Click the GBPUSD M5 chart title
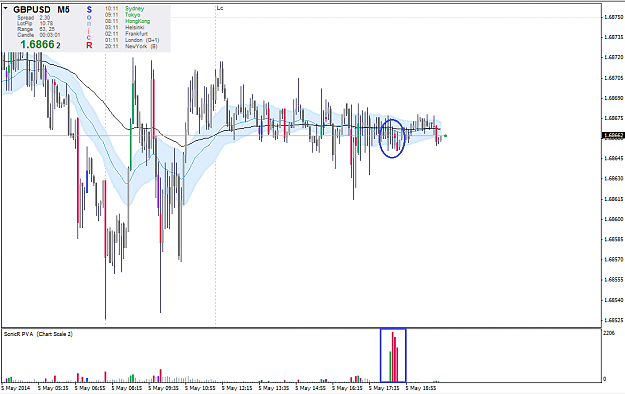The image size is (625, 394). pos(41,10)
